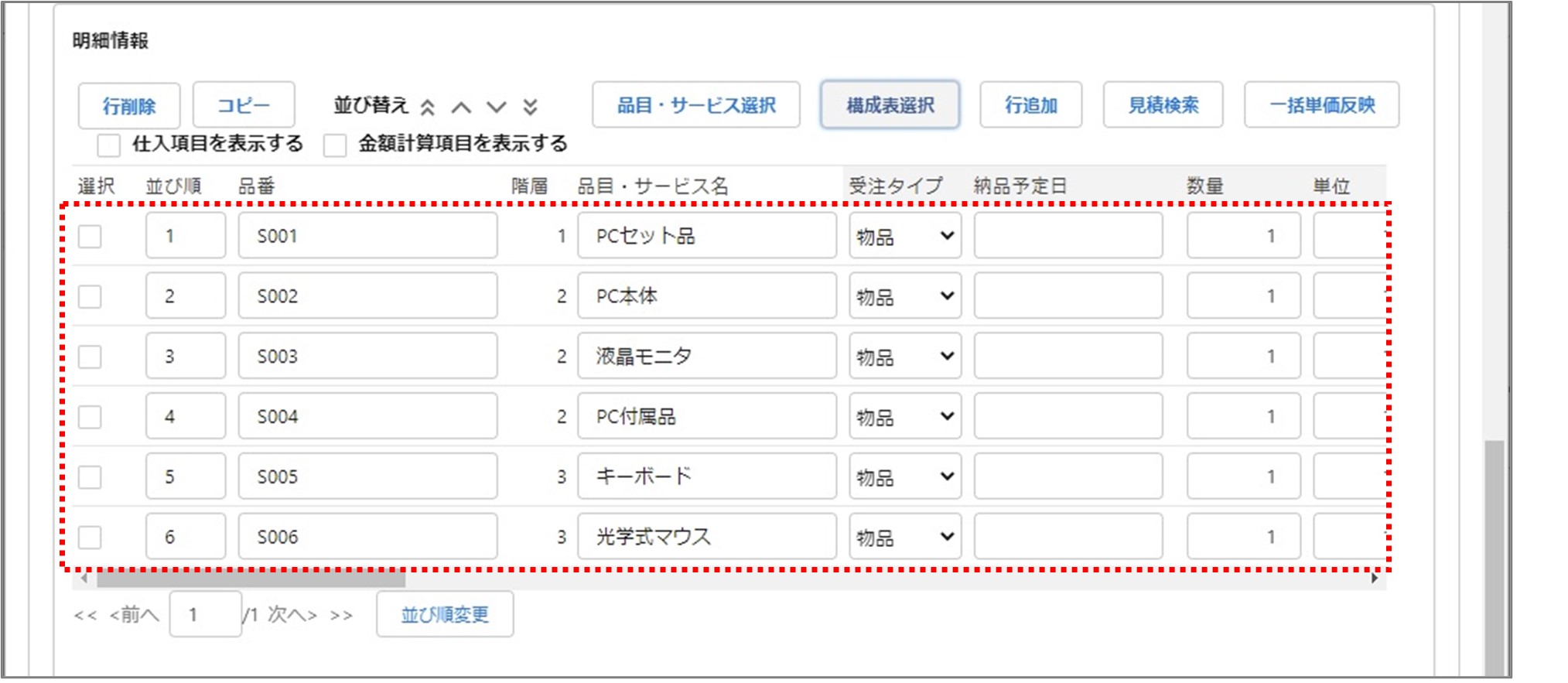This screenshot has height=683, width=1568.
Task: Click the 行削除 button
Action: pyautogui.click(x=129, y=106)
